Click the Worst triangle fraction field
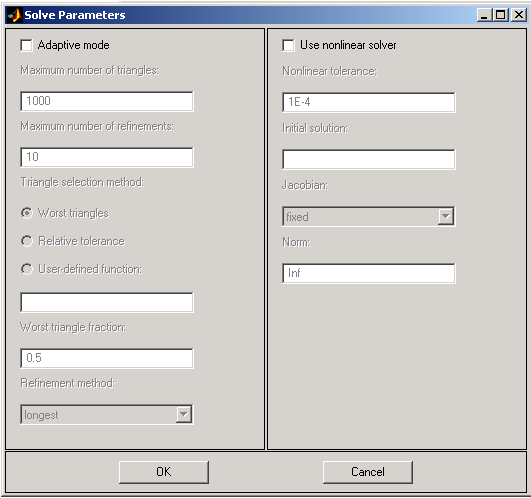The width and height of the screenshot is (531, 498). point(107,358)
